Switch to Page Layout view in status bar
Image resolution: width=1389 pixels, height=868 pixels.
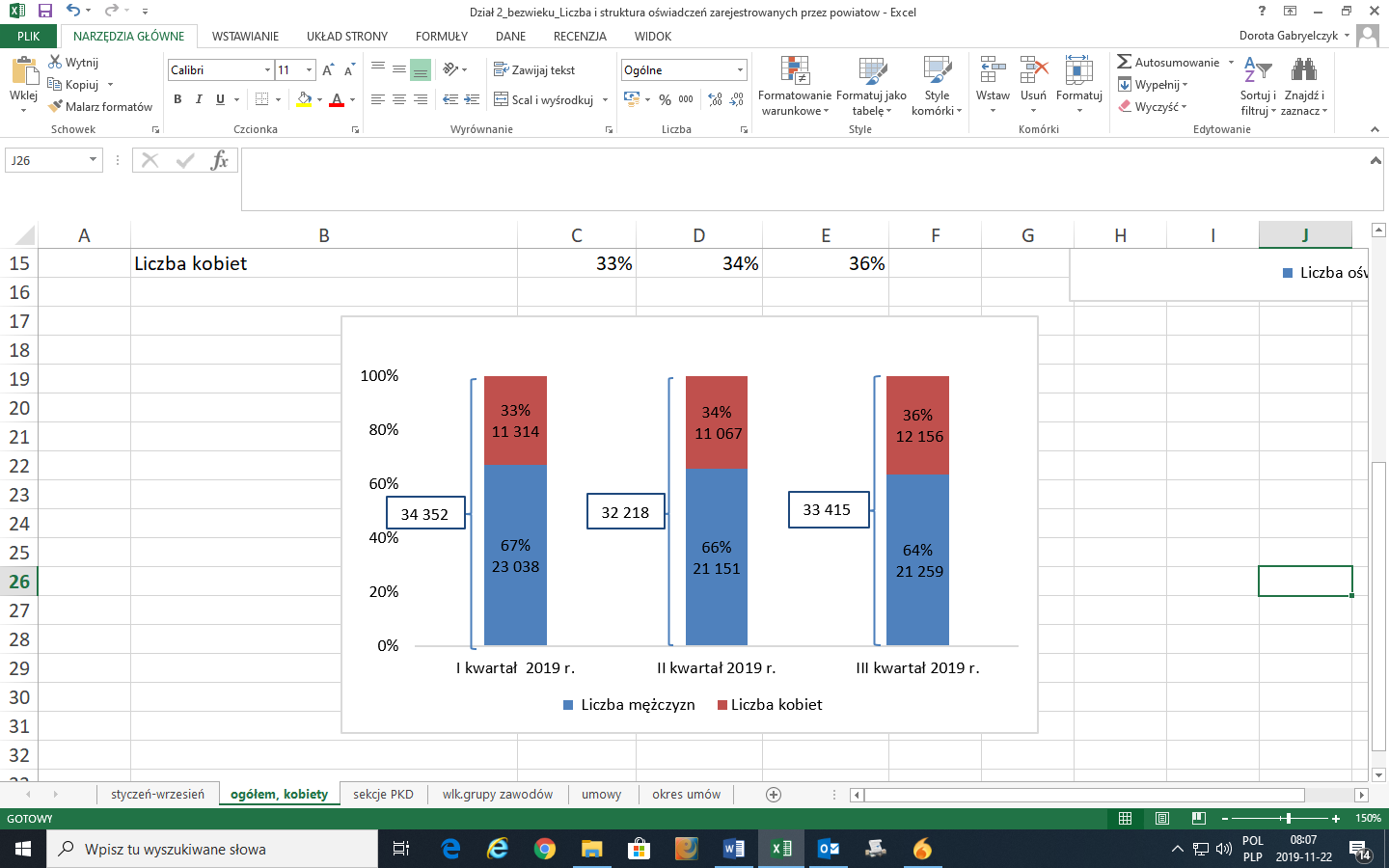point(1162,818)
